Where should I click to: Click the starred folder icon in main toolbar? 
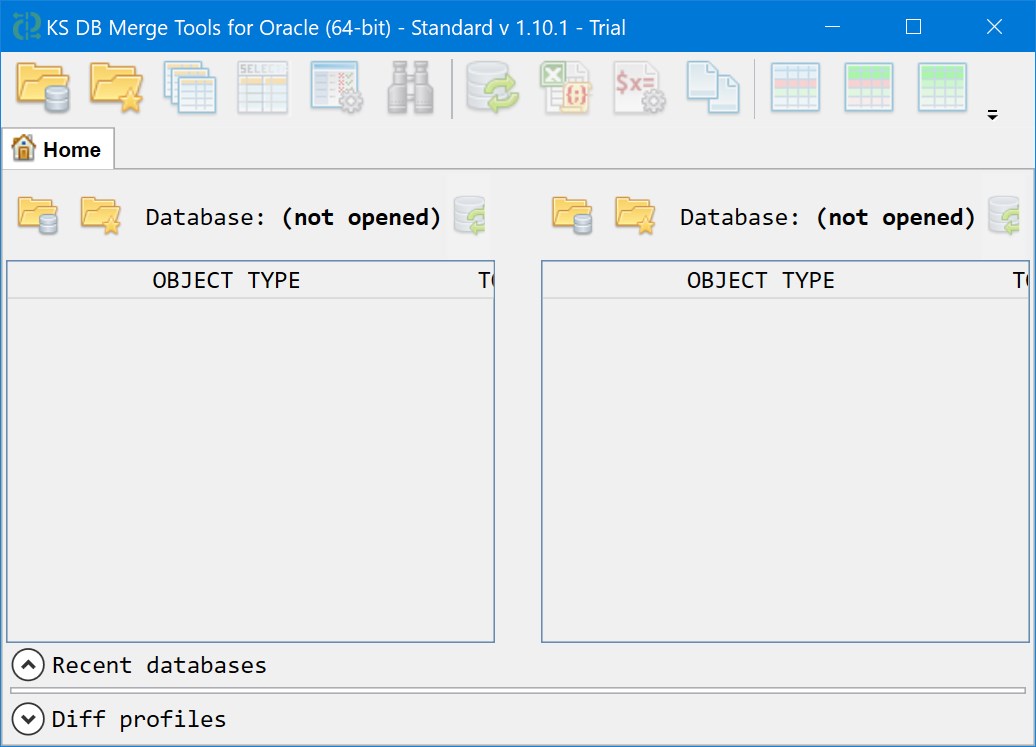click(x=116, y=88)
